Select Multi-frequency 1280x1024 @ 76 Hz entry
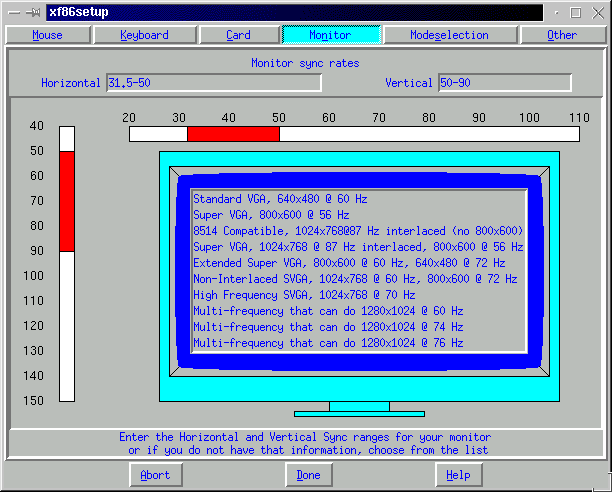 pos(328,342)
